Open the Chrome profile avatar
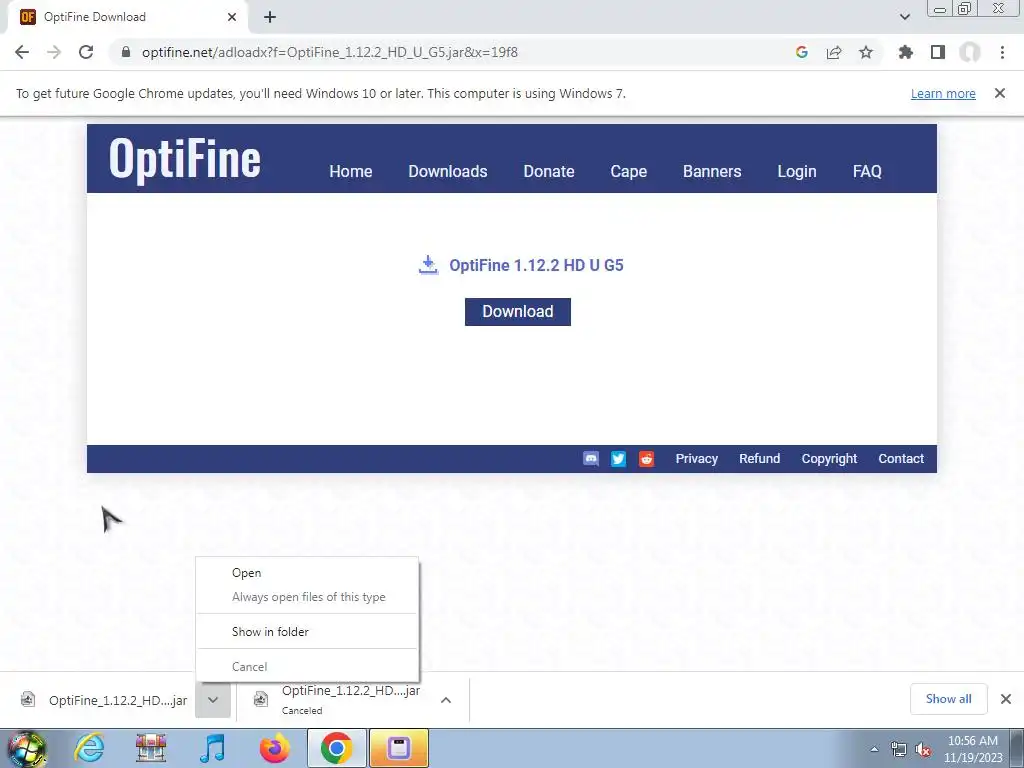This screenshot has width=1024, height=768. tap(970, 52)
